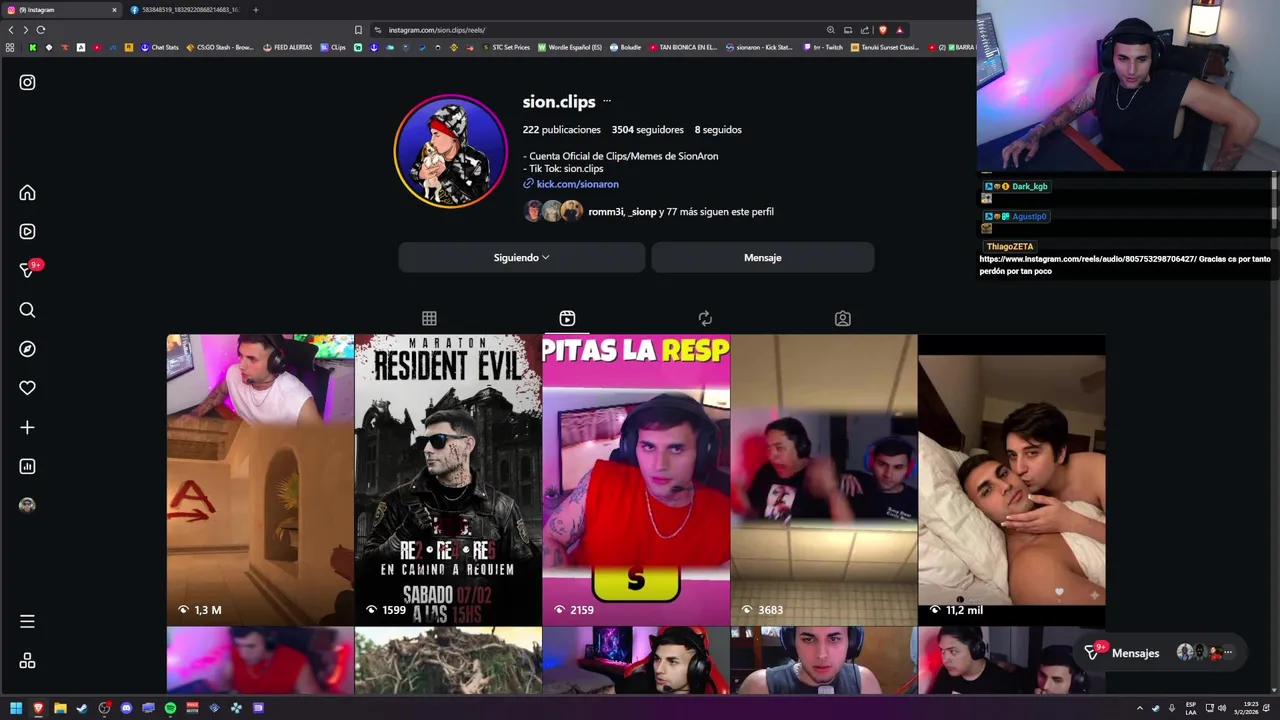Viewport: 1280px width, 720px height.
Task: Select the Reels tab on profile
Action: [567, 318]
